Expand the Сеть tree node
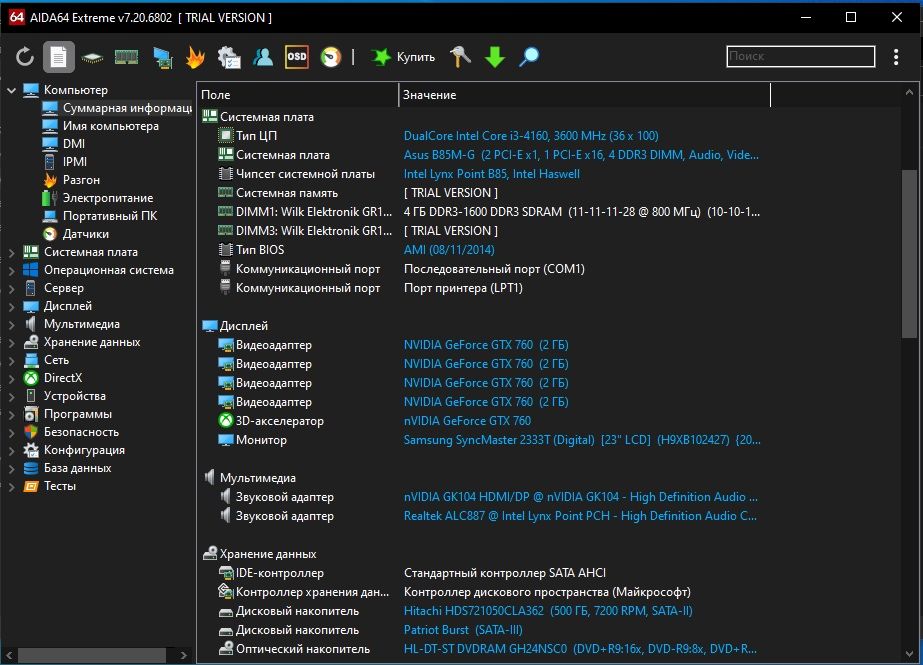The height and width of the screenshot is (665, 923). click(x=11, y=360)
